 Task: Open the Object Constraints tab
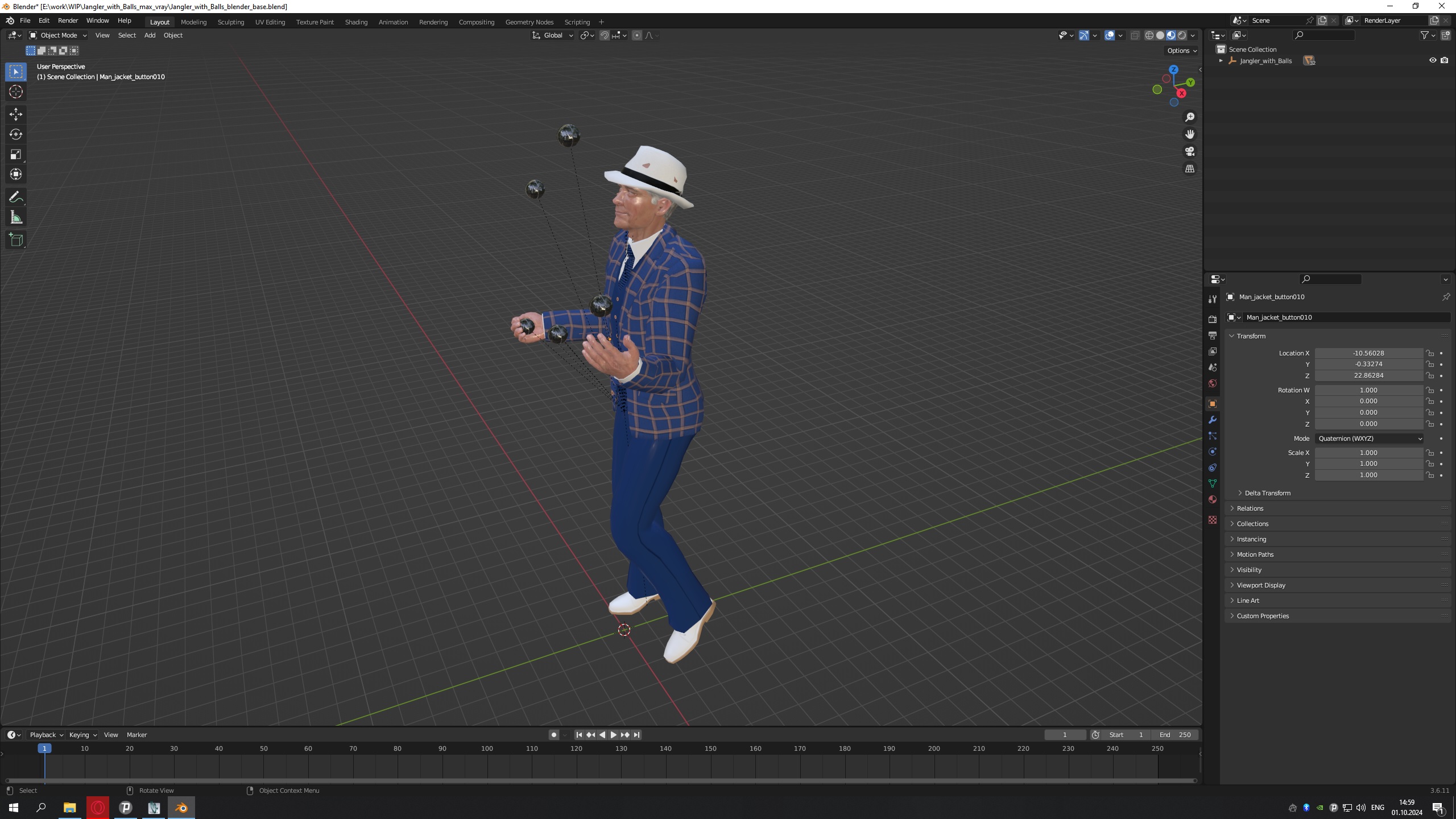coord(1213,468)
